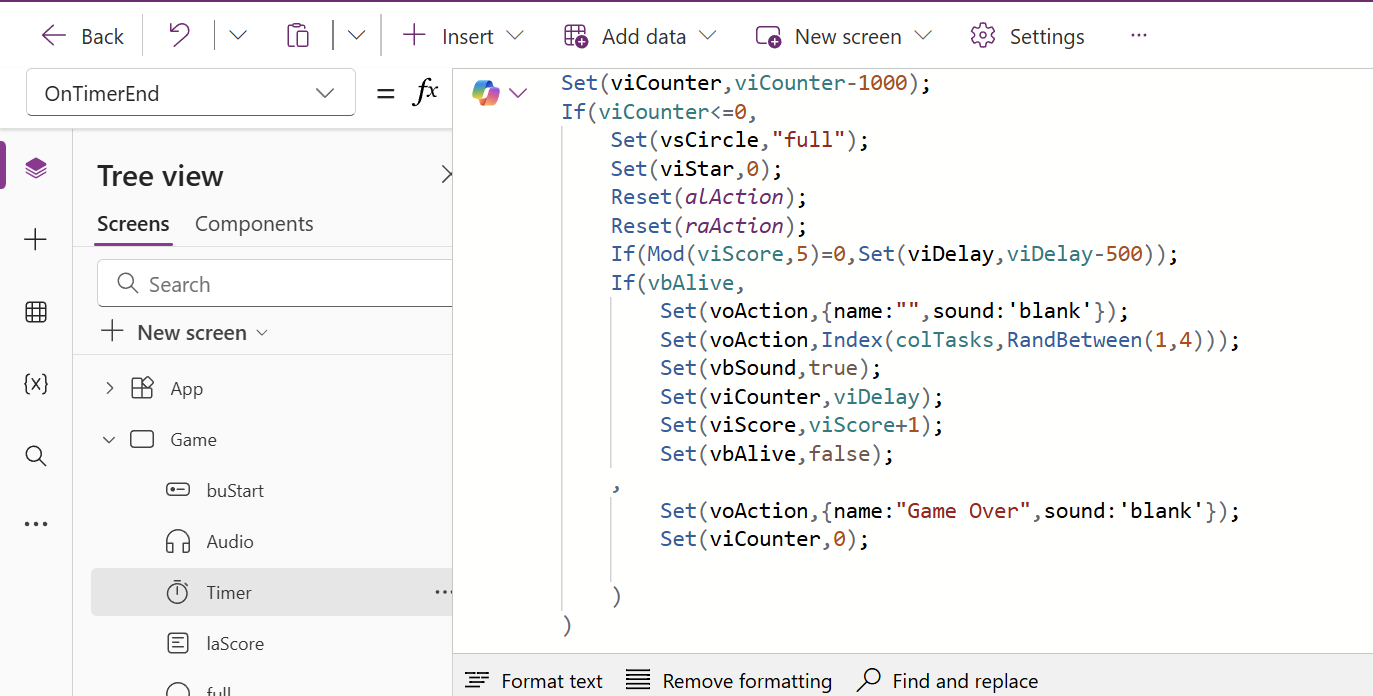The image size is (1373, 696).
Task: Select the Audio control in tree
Action: click(x=230, y=542)
